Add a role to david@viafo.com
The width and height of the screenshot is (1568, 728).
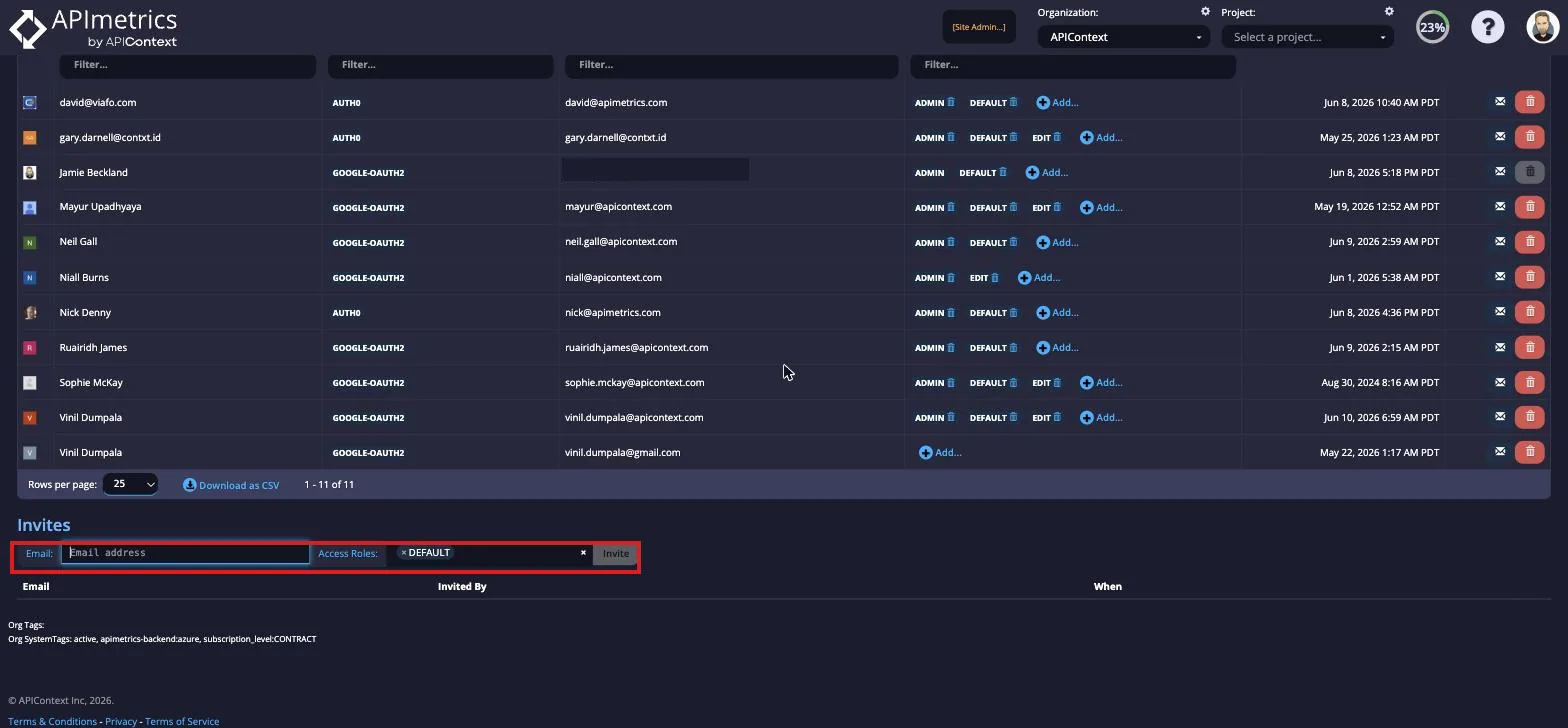(x=1057, y=102)
